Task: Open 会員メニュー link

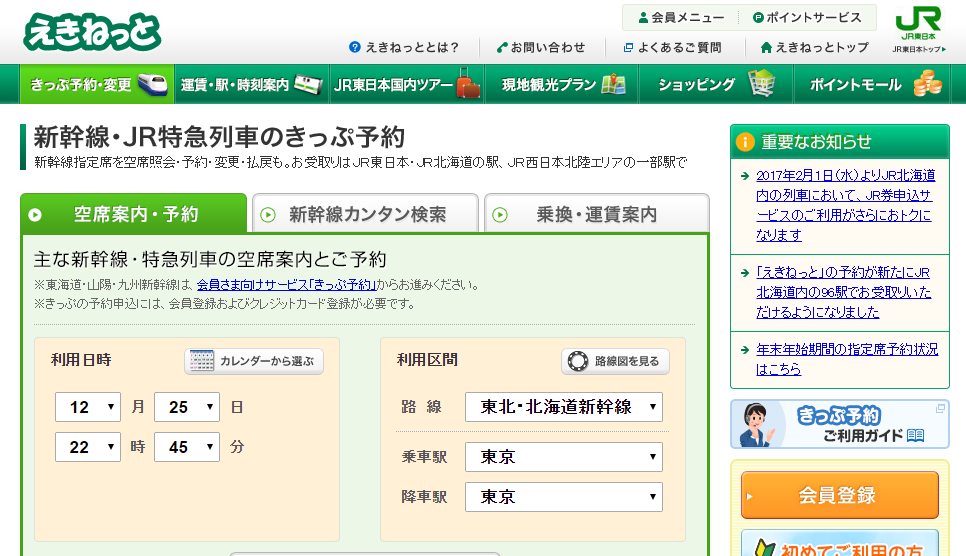Action: coord(681,18)
